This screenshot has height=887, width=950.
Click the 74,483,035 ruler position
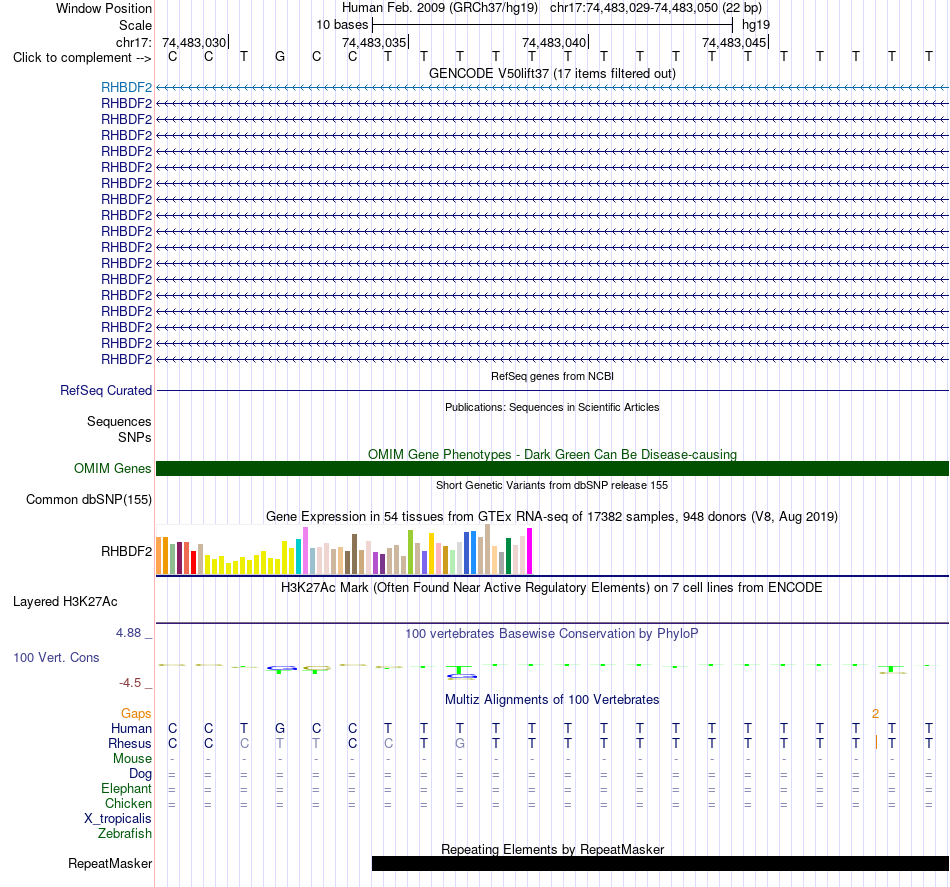(x=374, y=42)
